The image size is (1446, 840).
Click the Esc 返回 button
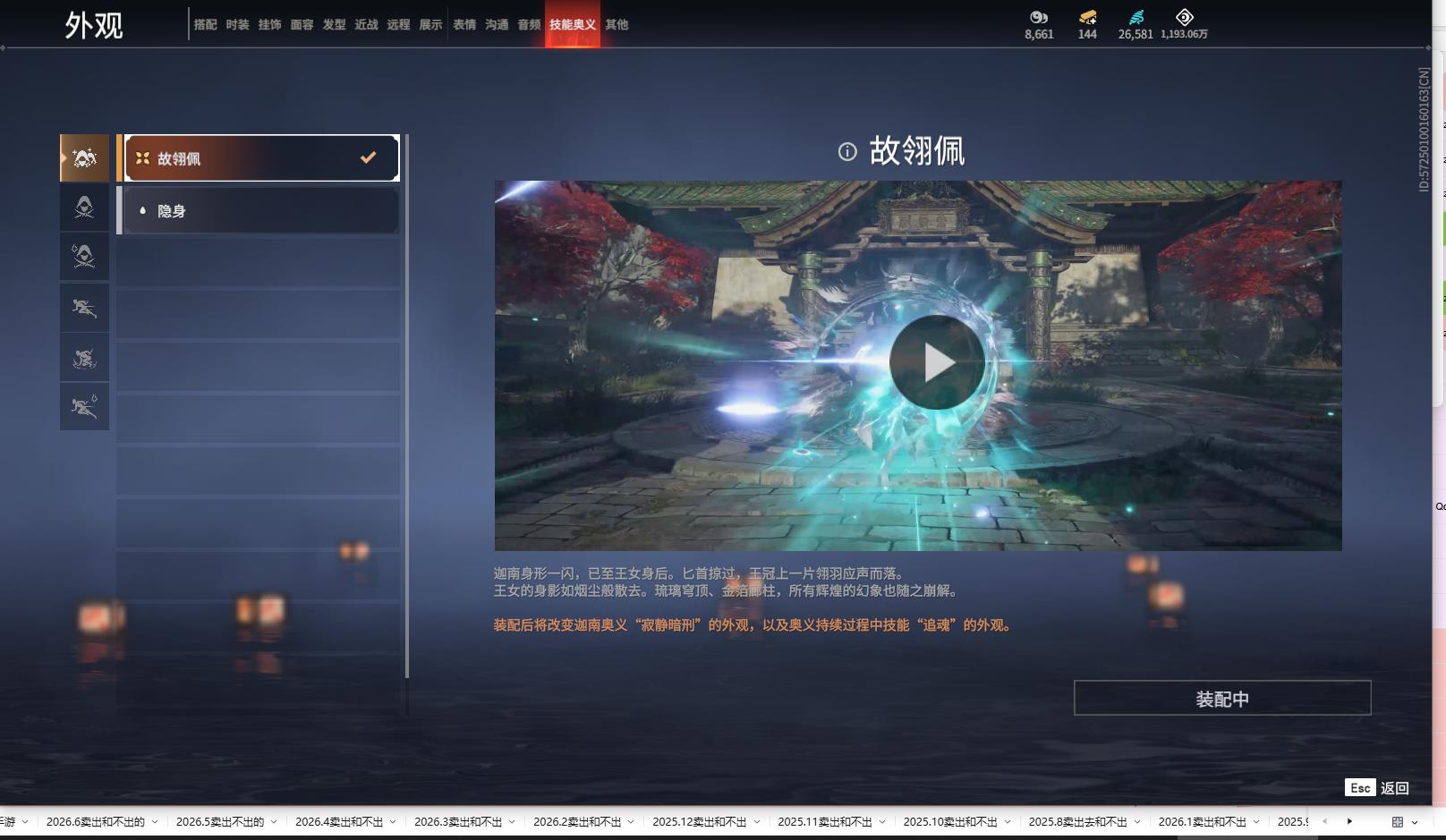[1377, 787]
